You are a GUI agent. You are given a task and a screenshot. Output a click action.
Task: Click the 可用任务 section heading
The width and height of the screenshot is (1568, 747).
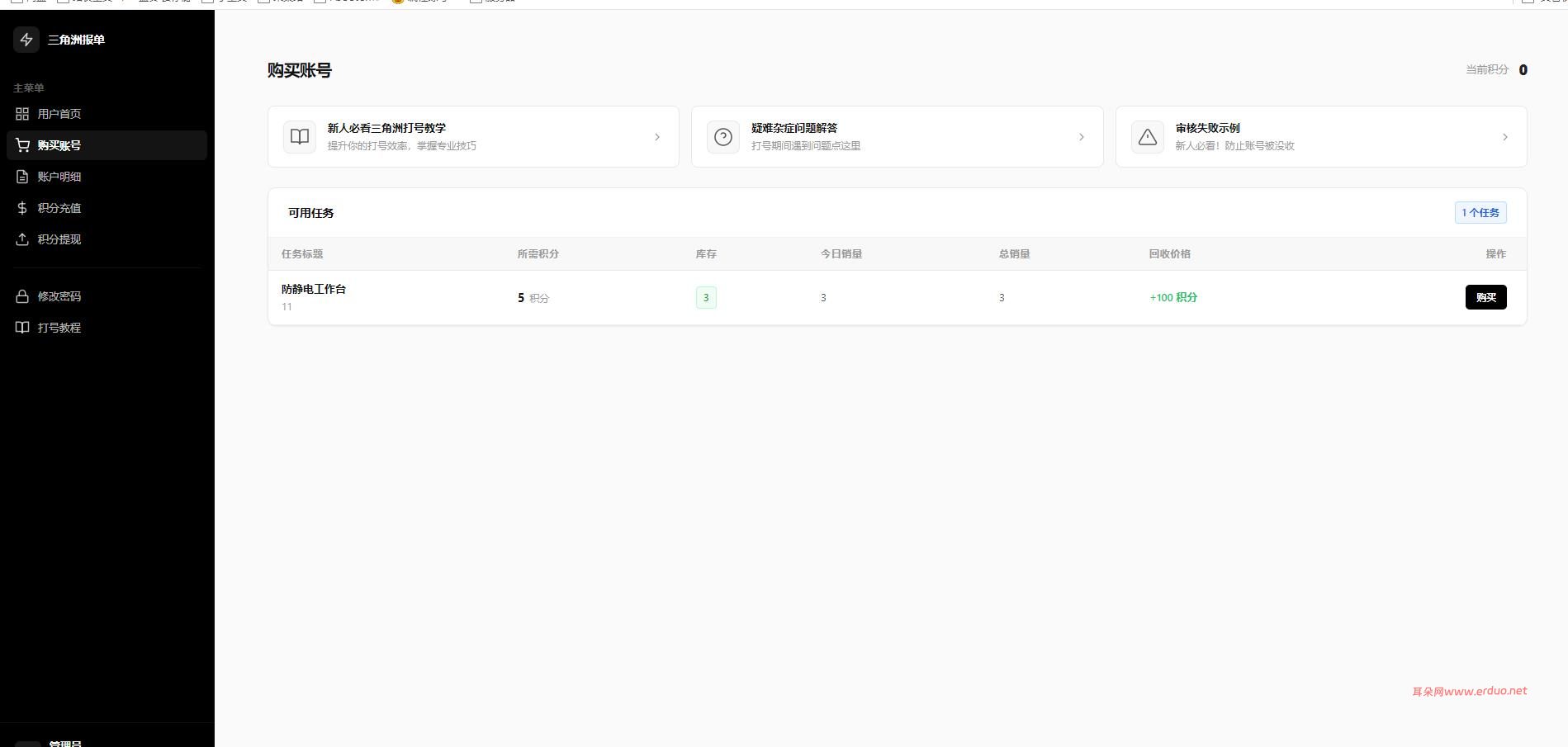pyautogui.click(x=311, y=213)
